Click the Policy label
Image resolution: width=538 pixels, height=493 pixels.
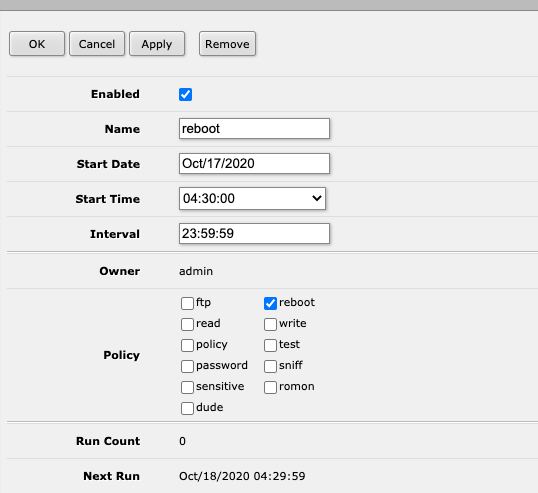[x=121, y=355]
